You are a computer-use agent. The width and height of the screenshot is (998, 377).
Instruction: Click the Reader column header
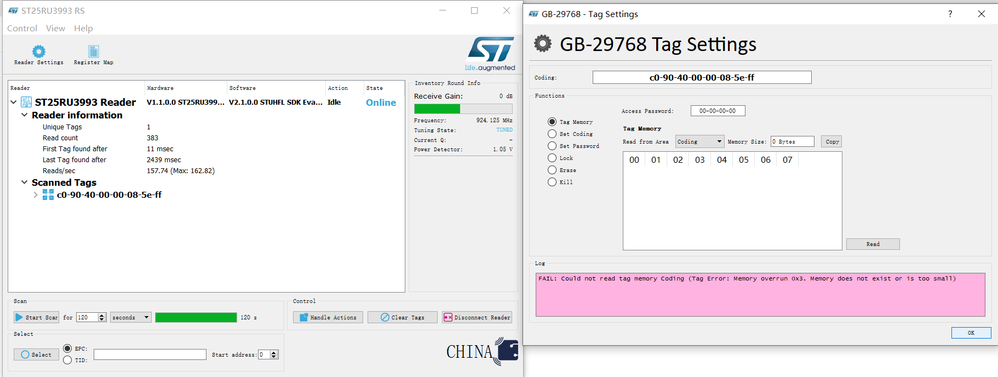pos(20,88)
